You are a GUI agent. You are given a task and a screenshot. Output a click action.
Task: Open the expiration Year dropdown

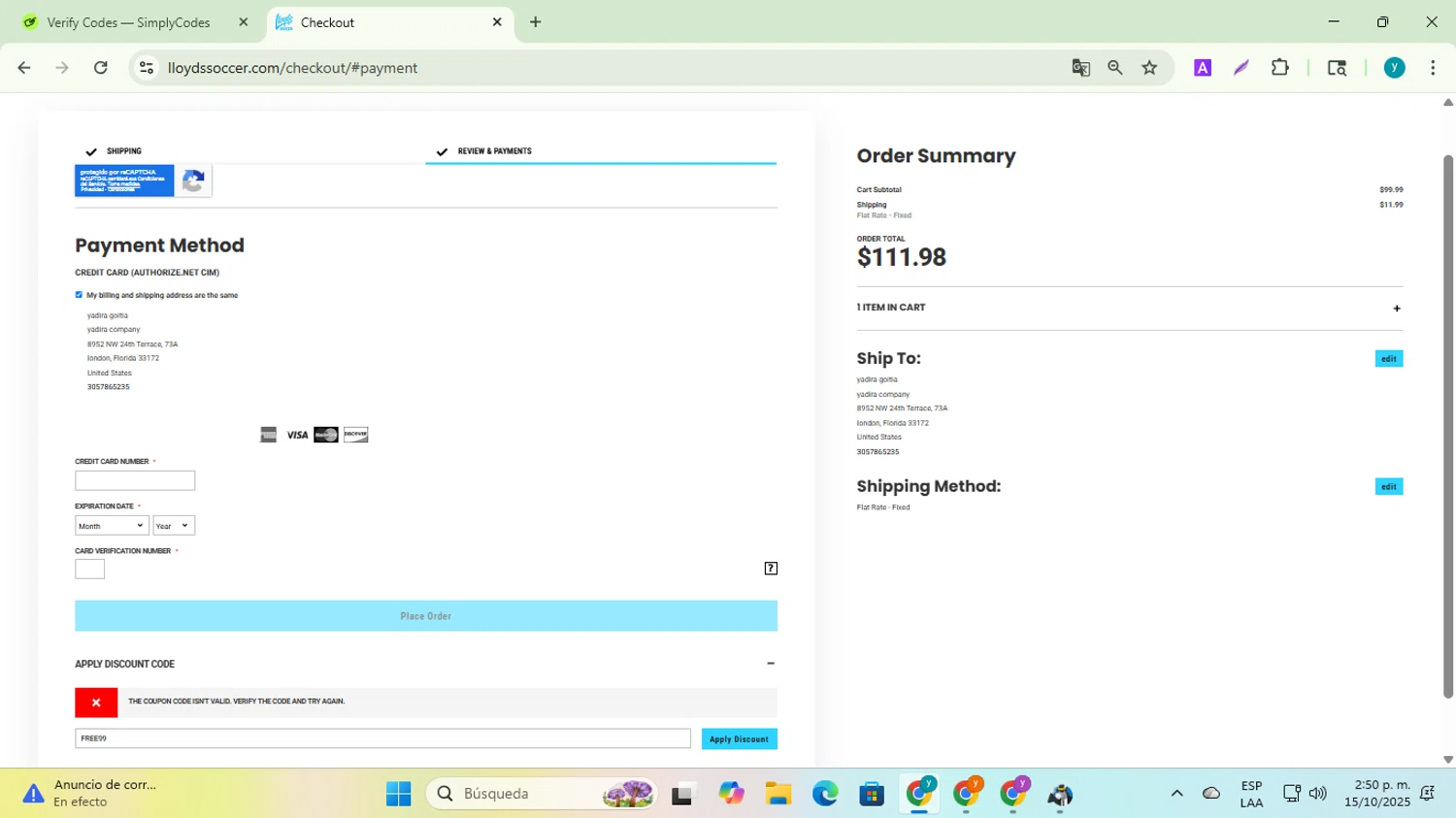(x=174, y=526)
